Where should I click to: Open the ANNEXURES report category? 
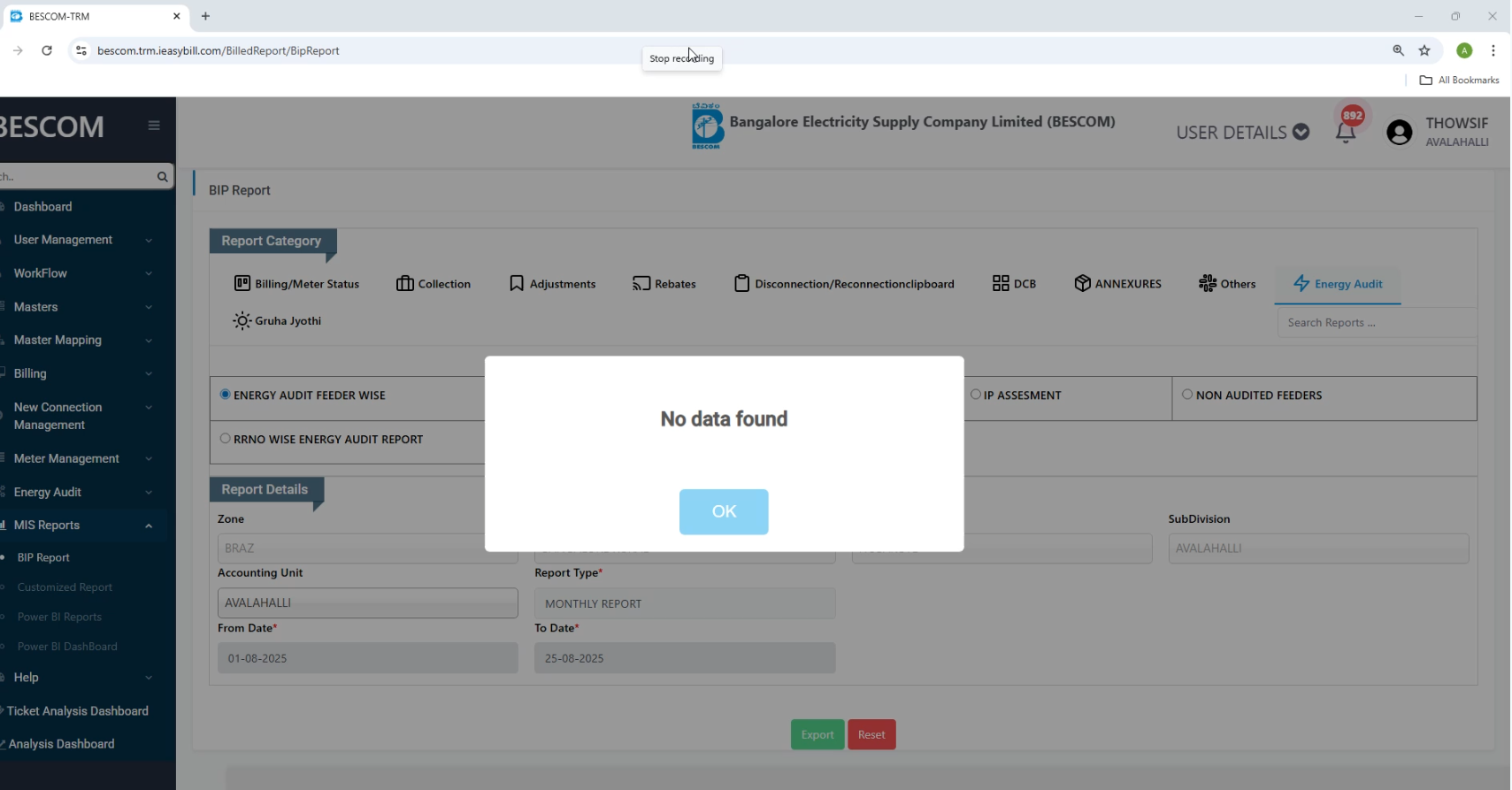(x=1117, y=284)
